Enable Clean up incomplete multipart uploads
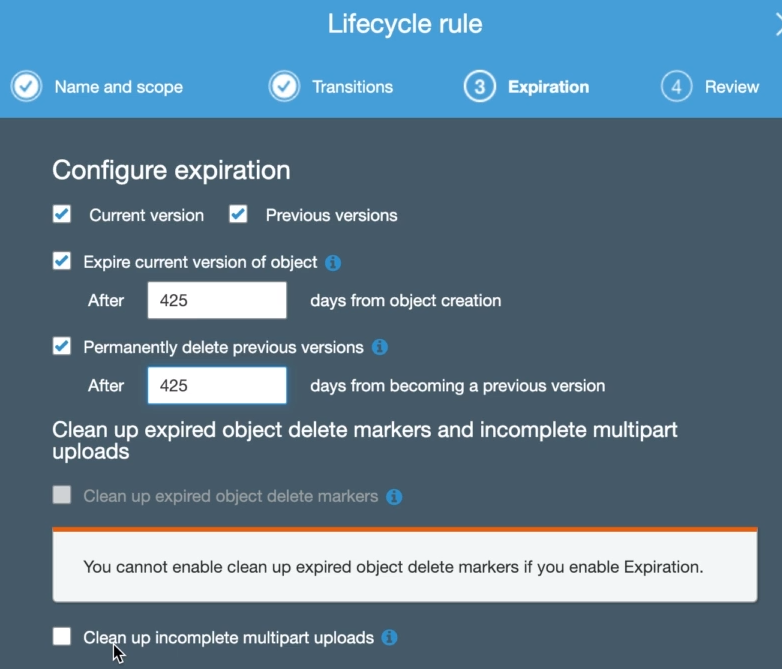782x669 pixels. click(62, 636)
